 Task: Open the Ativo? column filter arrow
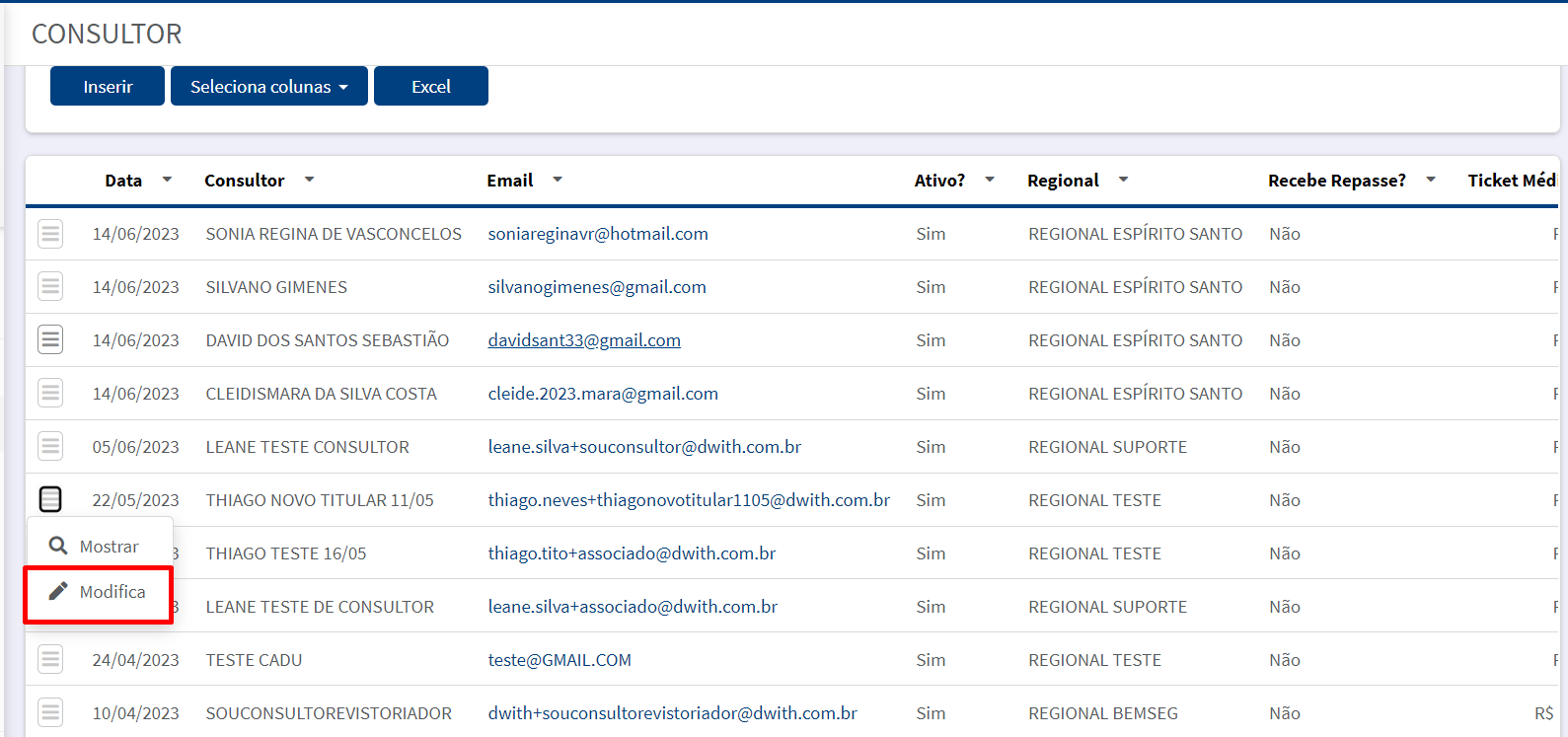tap(990, 180)
